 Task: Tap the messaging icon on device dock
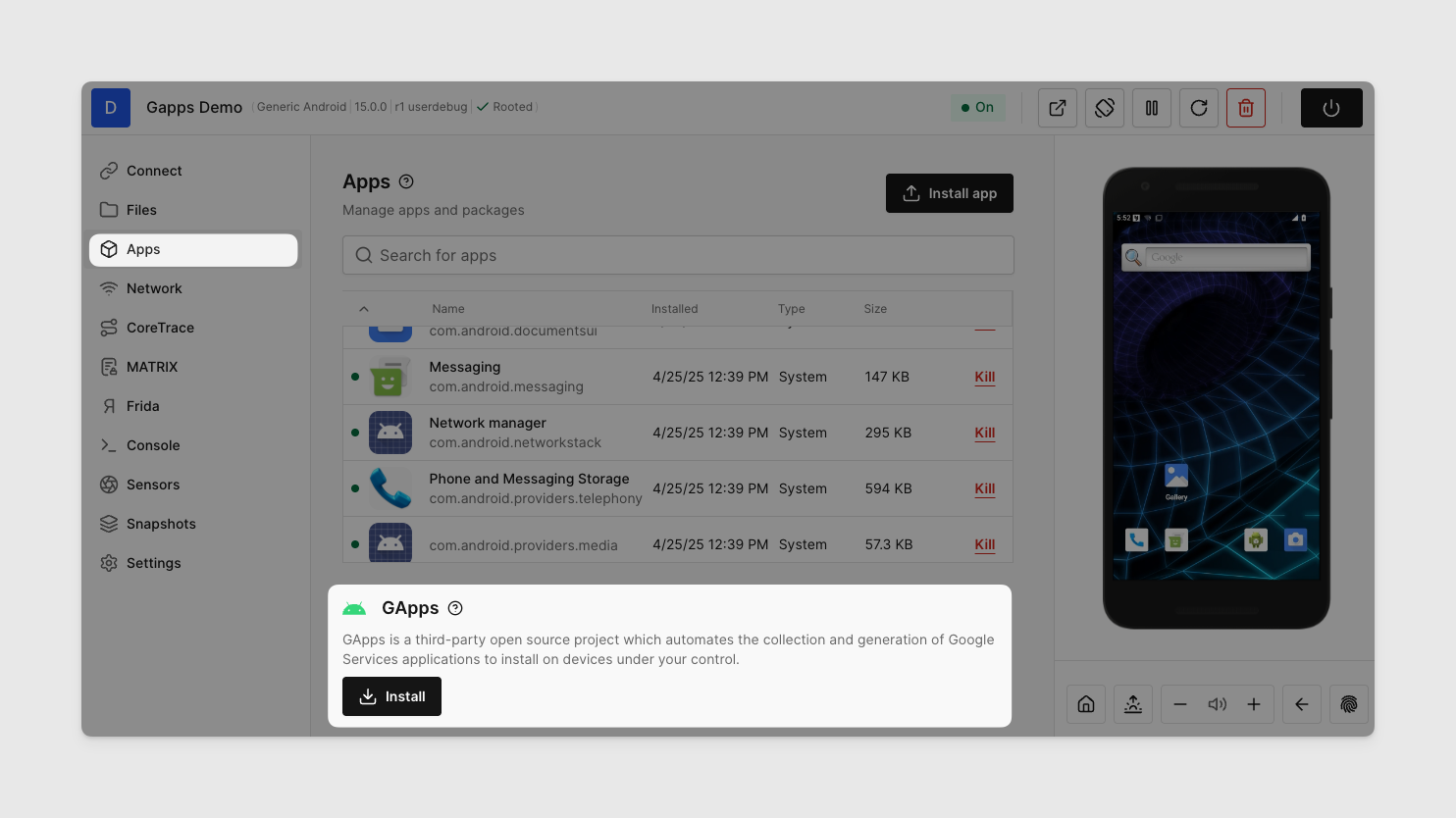click(x=1176, y=539)
